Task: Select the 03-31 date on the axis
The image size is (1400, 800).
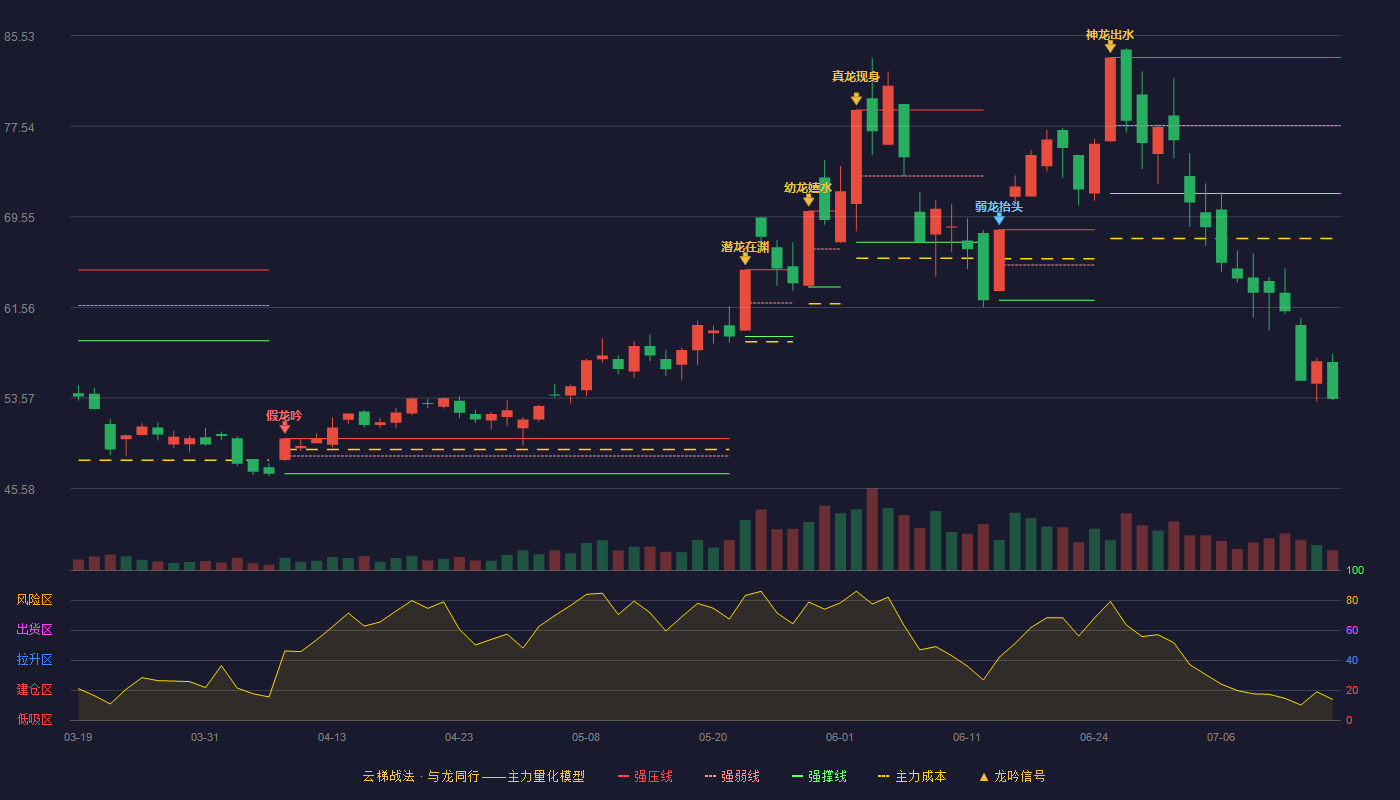Action: coord(205,737)
